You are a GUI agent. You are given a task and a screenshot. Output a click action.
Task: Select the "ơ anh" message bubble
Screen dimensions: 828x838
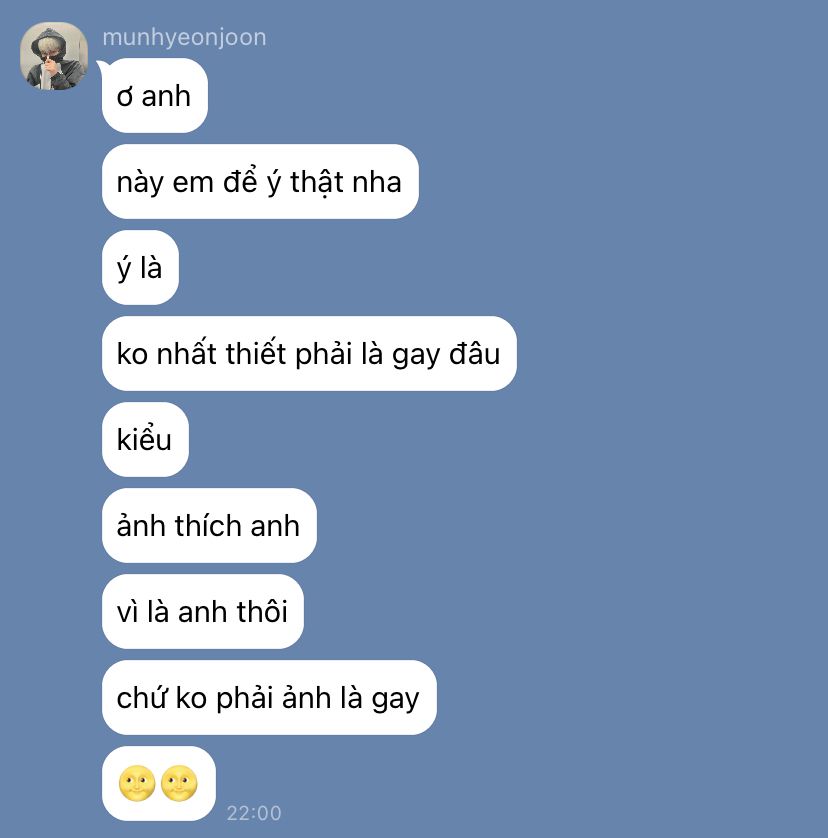tap(154, 96)
